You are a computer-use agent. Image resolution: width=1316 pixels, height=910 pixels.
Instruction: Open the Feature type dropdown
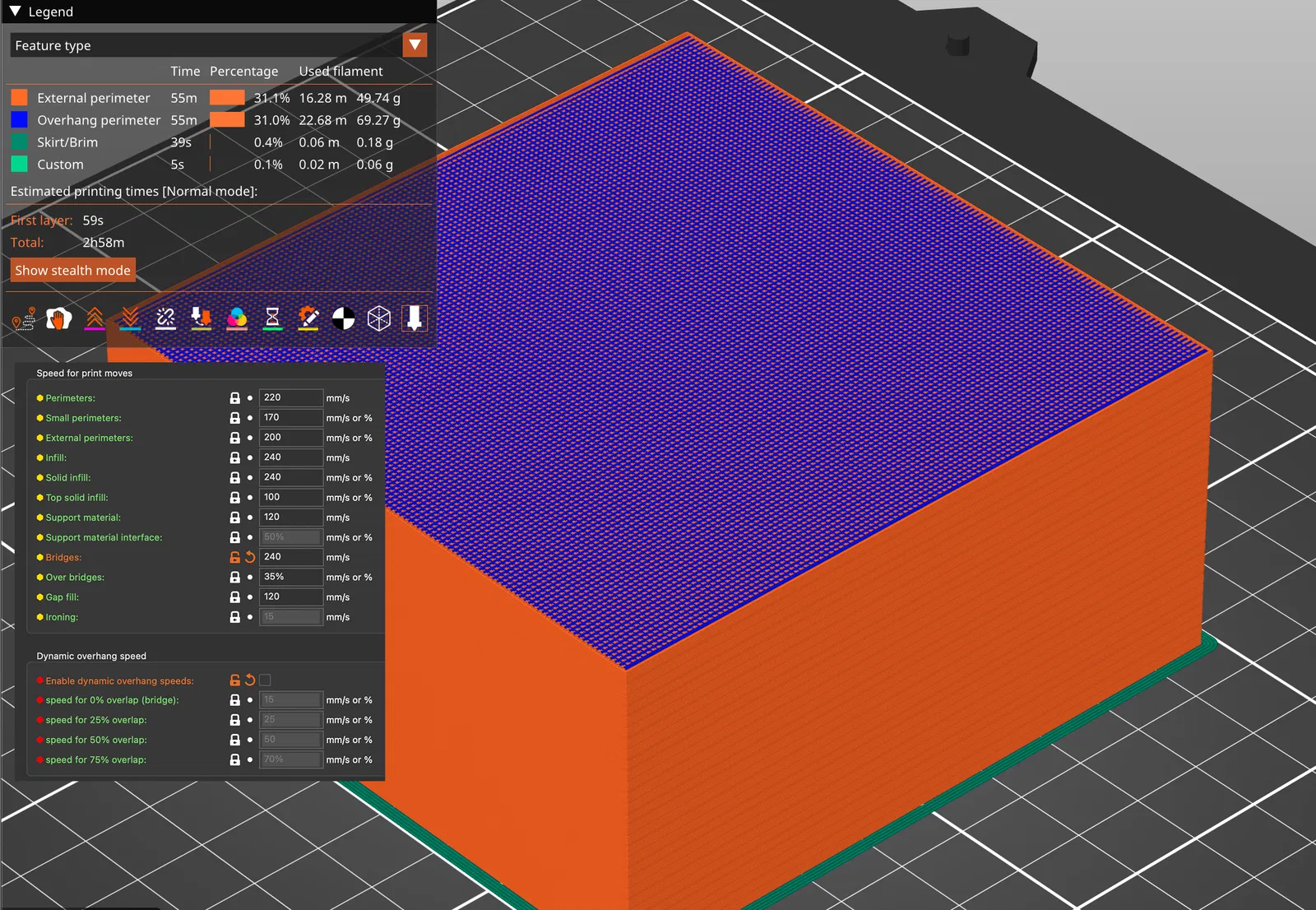415,45
